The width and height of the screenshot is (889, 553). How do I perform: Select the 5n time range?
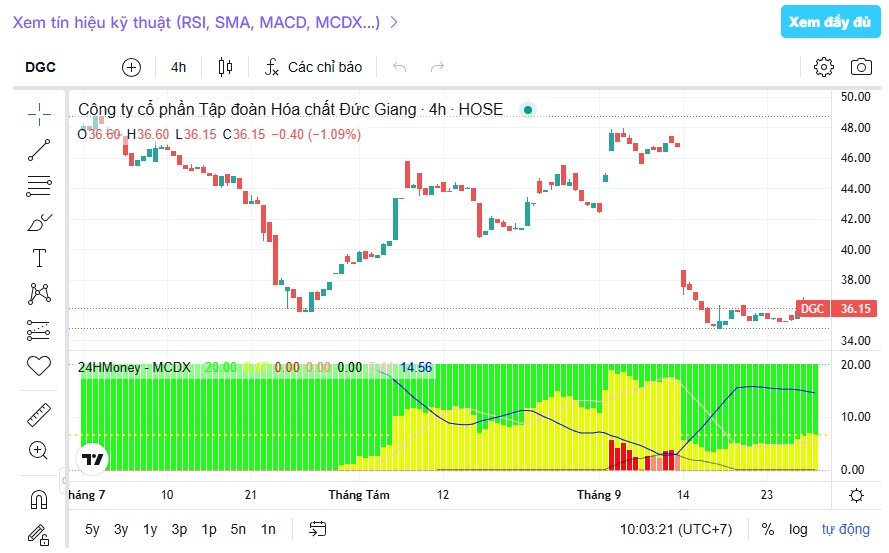[238, 529]
